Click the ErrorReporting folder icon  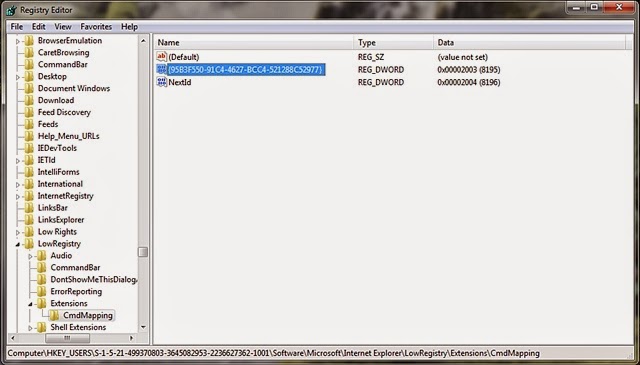pos(42,292)
